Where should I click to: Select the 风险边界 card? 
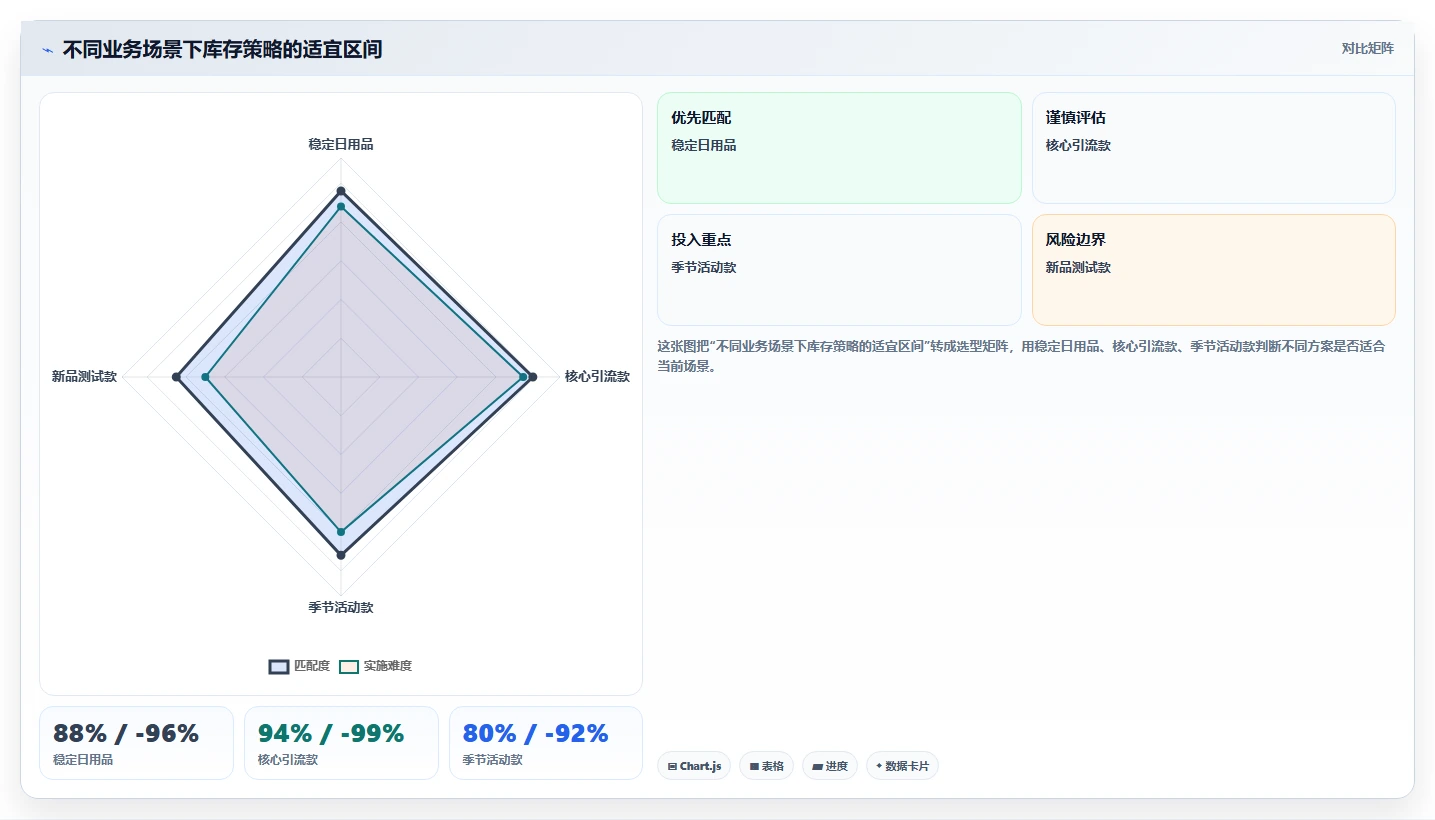pos(1213,270)
